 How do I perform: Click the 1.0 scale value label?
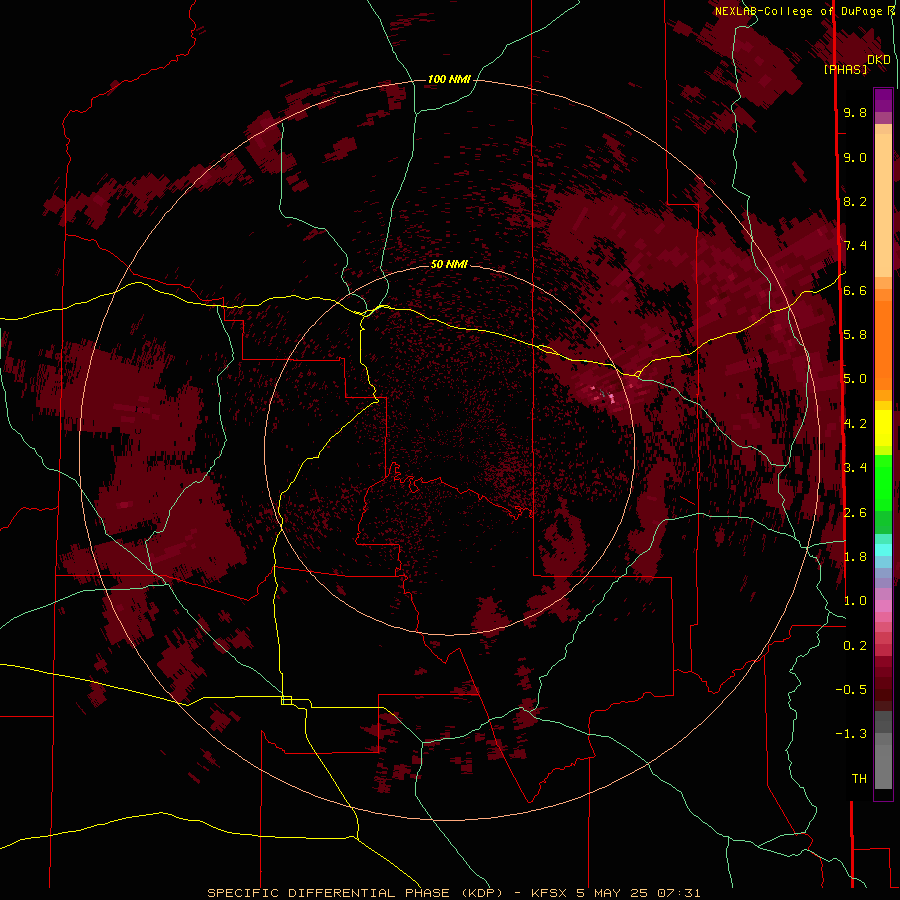coord(855,601)
